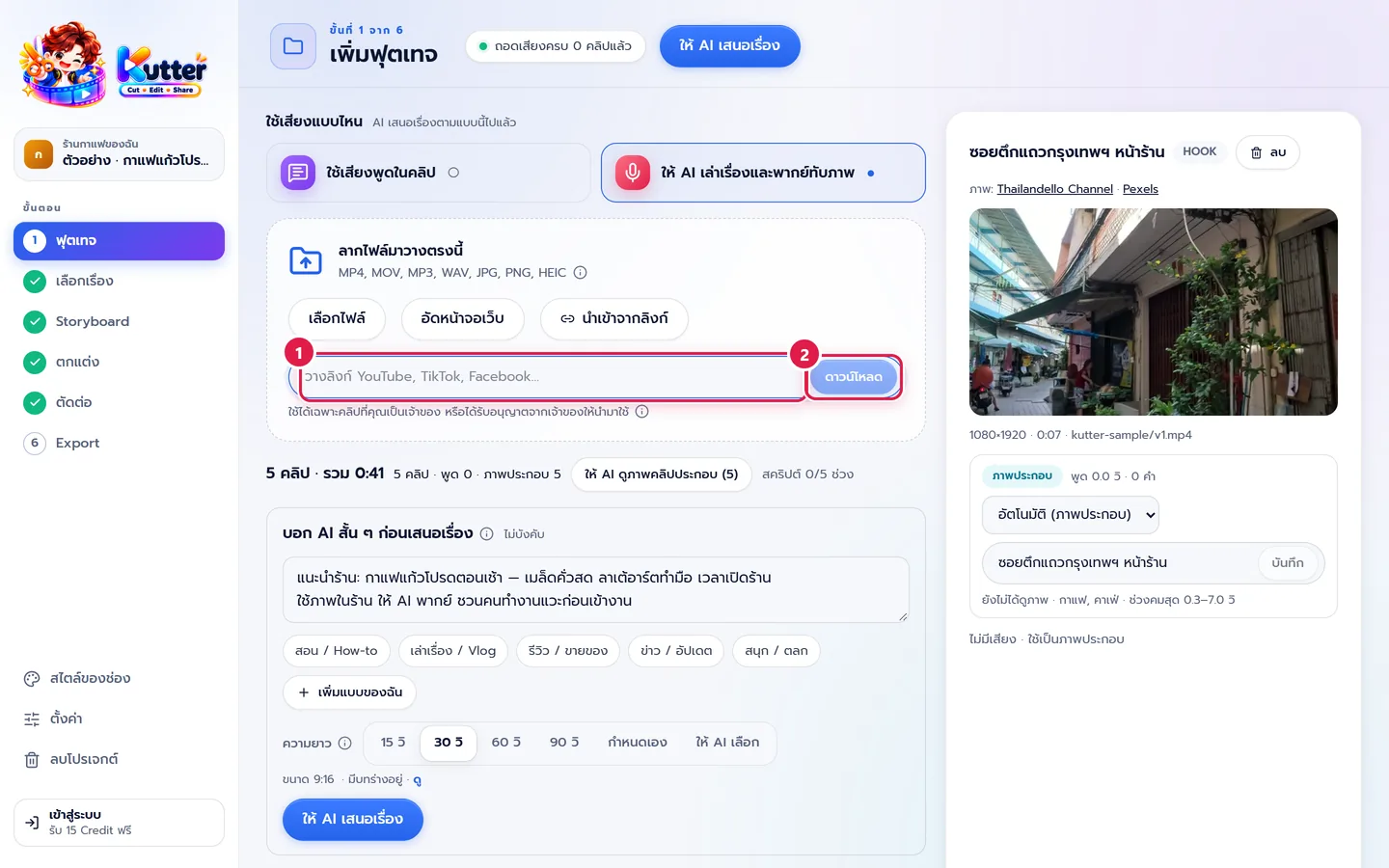Click ให้ AI ดูภาพคลิปประกอบ (5) button
This screenshot has height=868, width=1389.
point(662,475)
